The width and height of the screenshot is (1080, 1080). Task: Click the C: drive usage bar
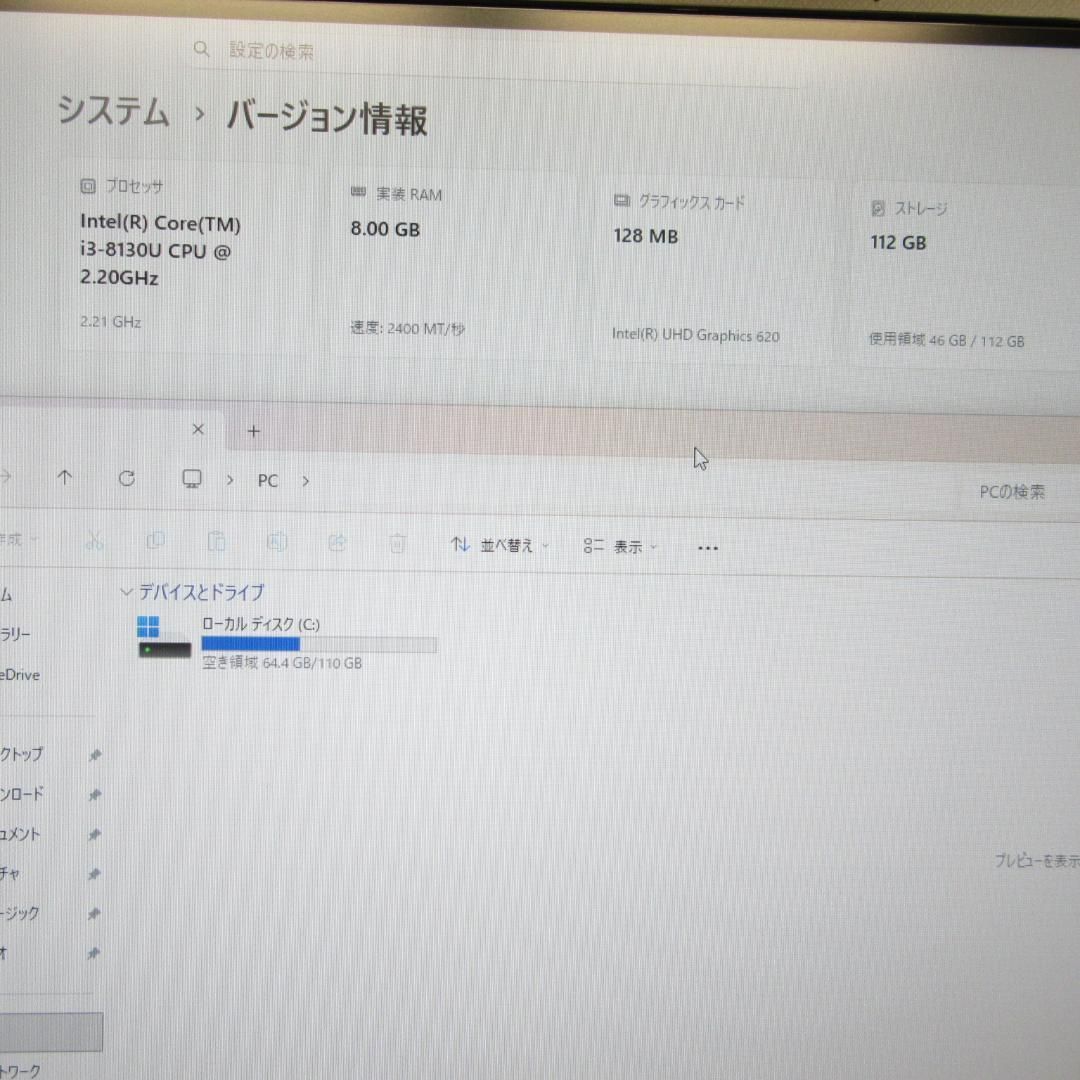pos(319,644)
